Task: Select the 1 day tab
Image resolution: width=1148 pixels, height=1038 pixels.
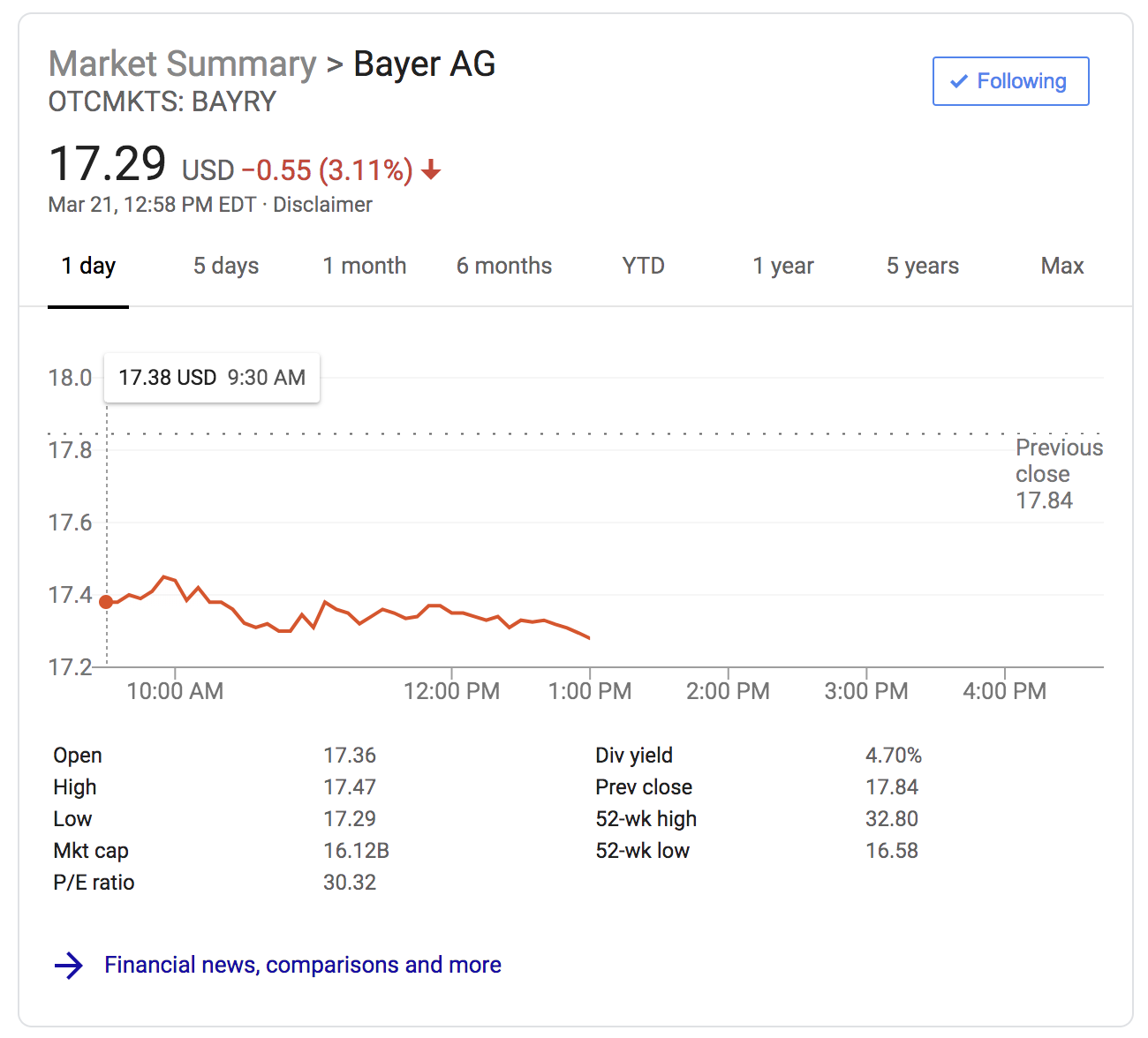Action: point(88,266)
